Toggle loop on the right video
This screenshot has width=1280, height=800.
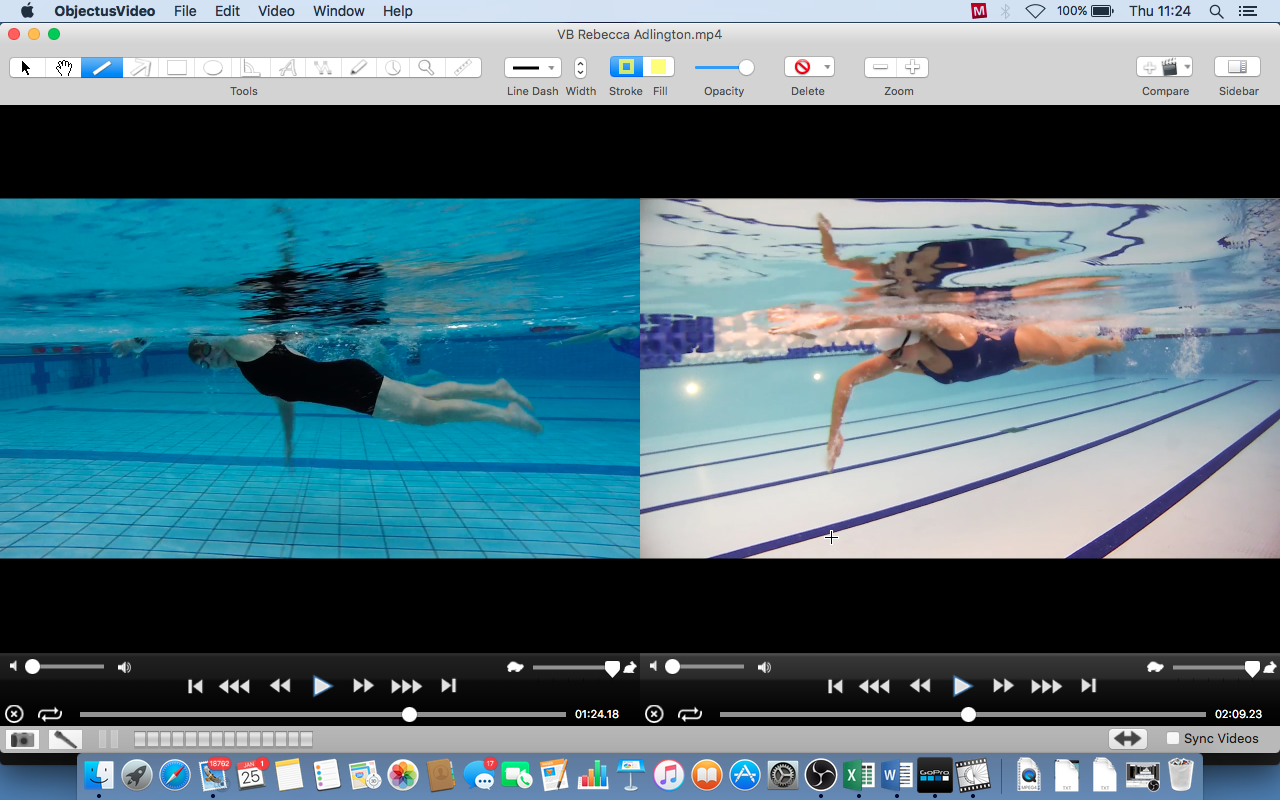(x=690, y=714)
